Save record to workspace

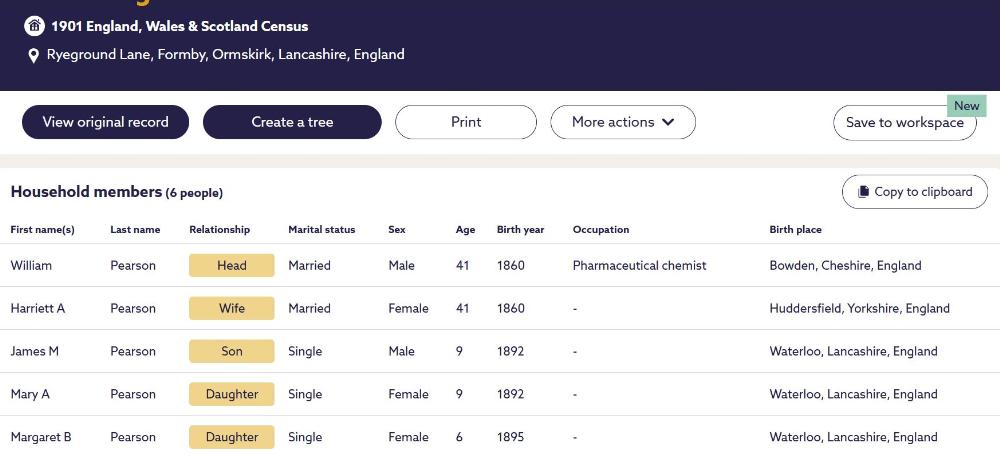904,123
